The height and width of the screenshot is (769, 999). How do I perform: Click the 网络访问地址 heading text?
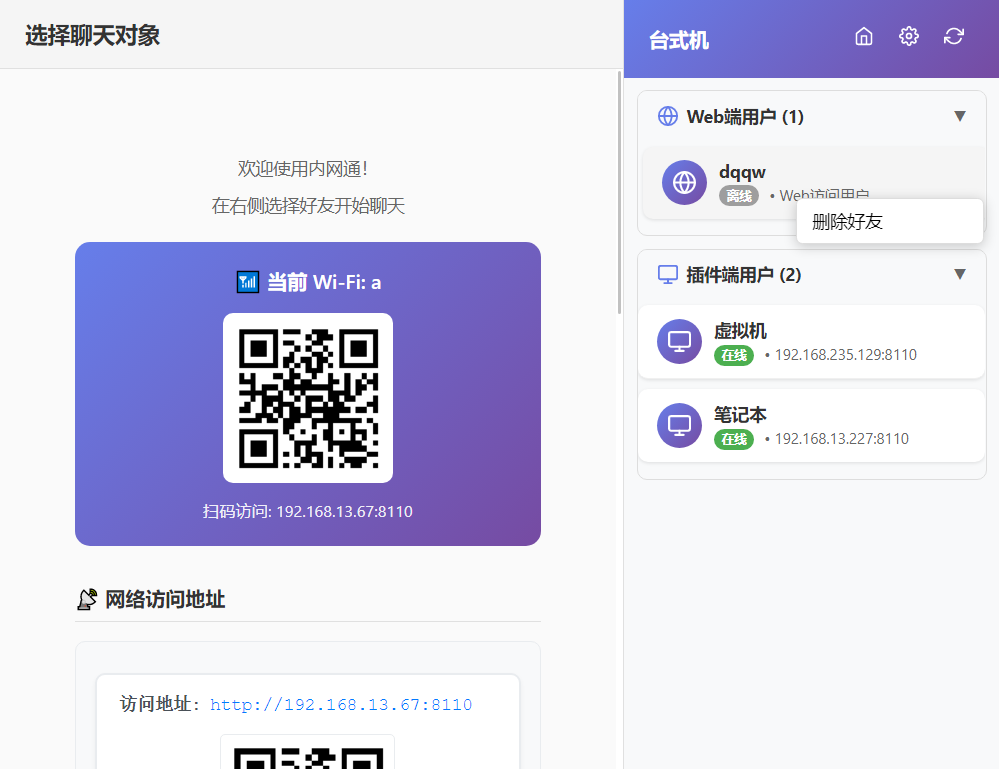[164, 600]
